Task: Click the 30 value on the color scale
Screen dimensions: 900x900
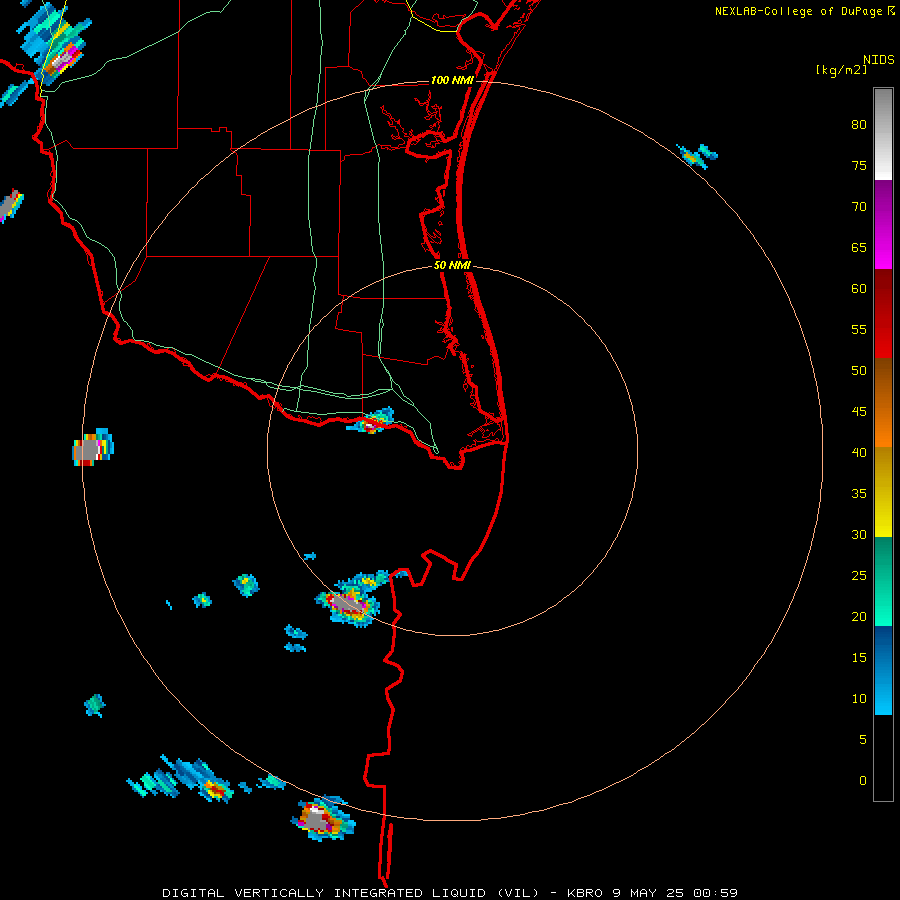Action: coord(859,534)
